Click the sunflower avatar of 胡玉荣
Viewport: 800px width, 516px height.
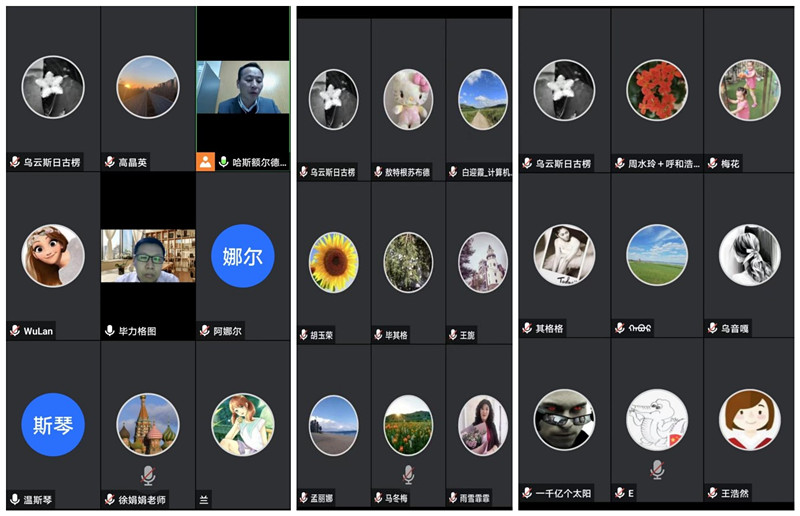pos(334,262)
